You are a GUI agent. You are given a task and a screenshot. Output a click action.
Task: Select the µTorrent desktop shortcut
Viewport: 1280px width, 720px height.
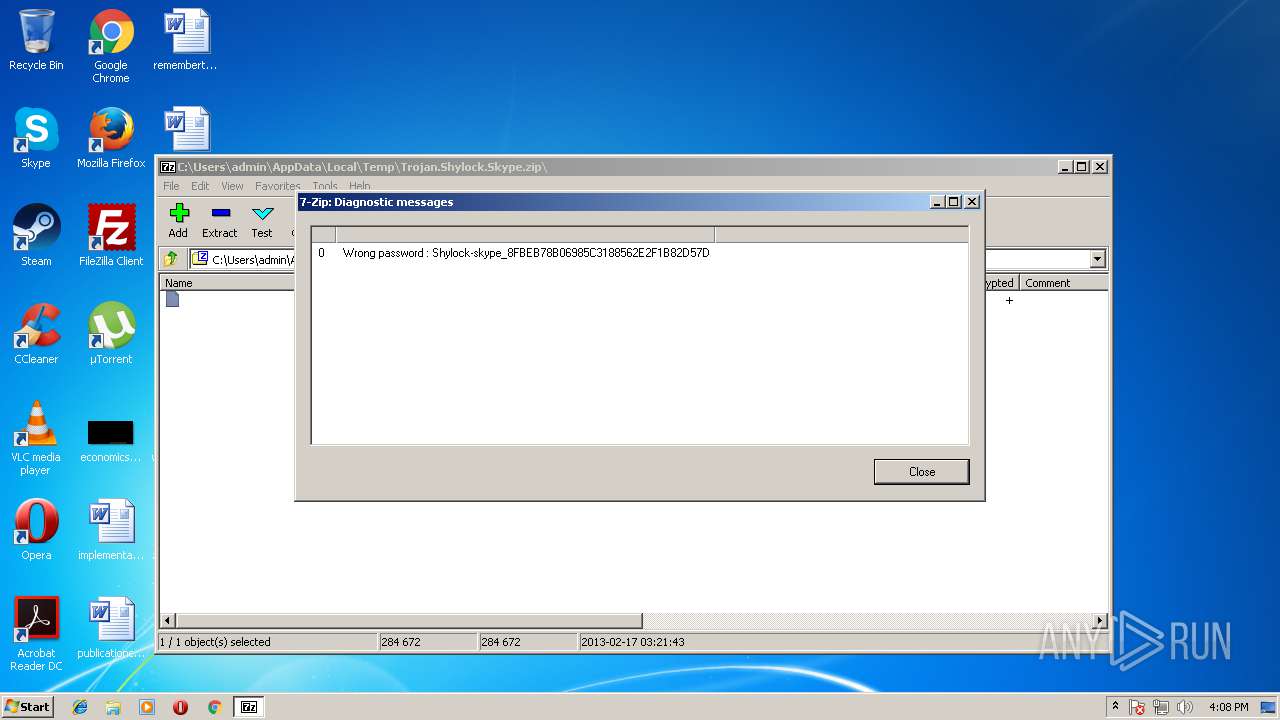(111, 334)
